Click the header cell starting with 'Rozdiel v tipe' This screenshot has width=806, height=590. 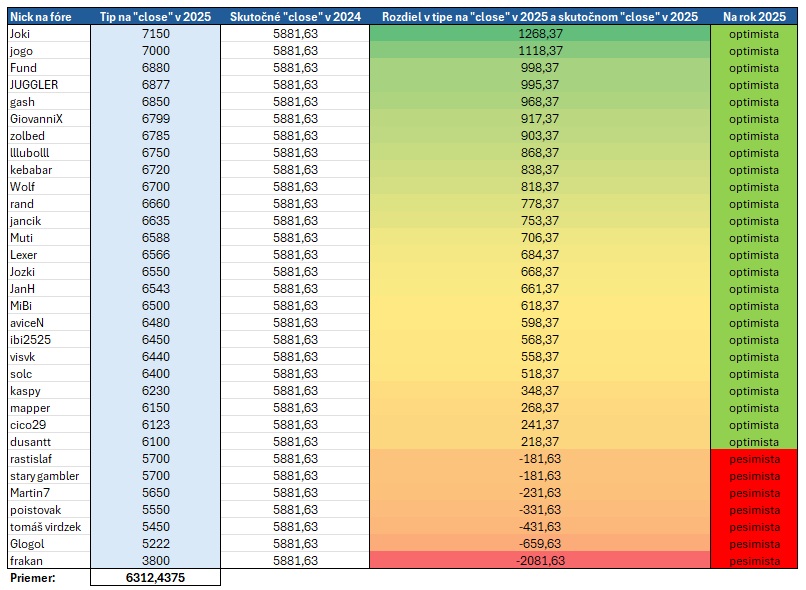pos(539,17)
